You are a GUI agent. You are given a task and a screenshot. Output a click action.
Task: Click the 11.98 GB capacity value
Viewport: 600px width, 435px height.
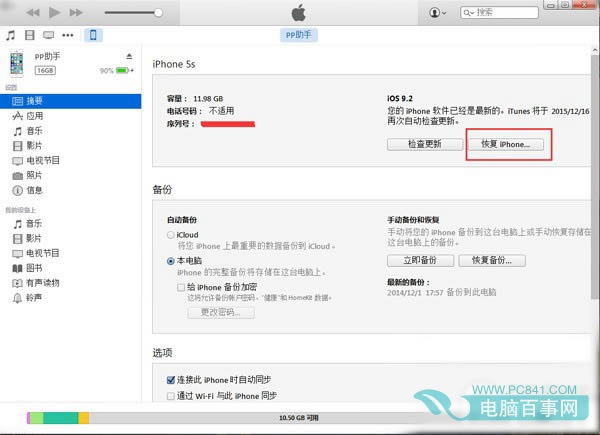click(x=208, y=99)
